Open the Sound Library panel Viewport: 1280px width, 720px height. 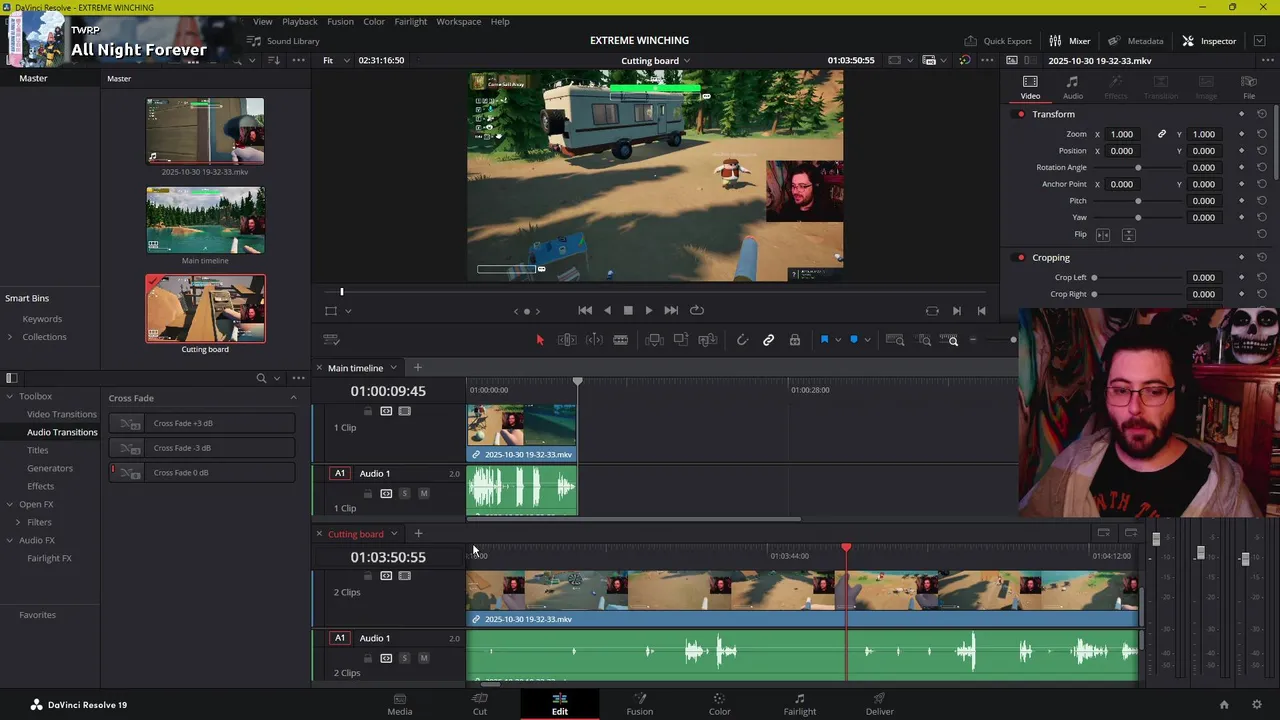click(x=284, y=41)
